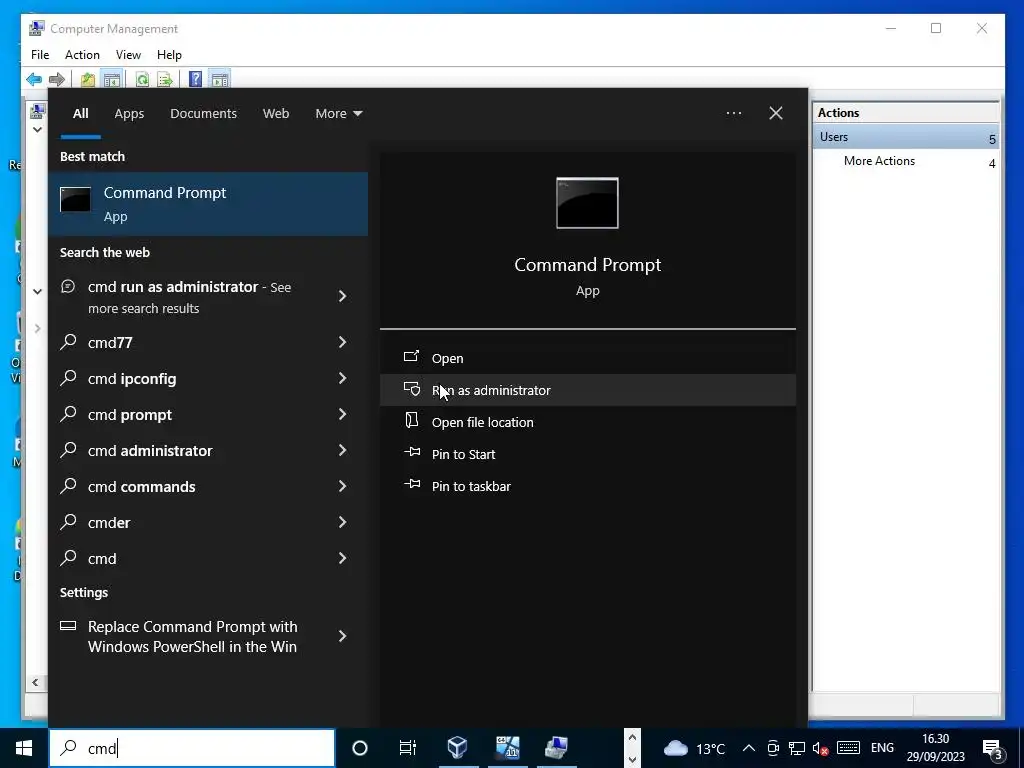1024x768 pixels.
Task: Expand the cmd77 suggestion arrow
Action: tap(342, 342)
